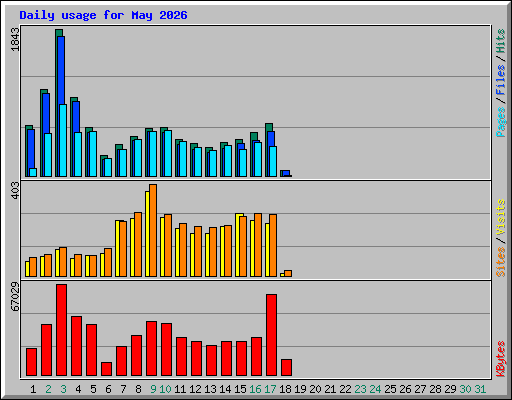
Task: Click day label 4 on axis
Action: coord(78,389)
